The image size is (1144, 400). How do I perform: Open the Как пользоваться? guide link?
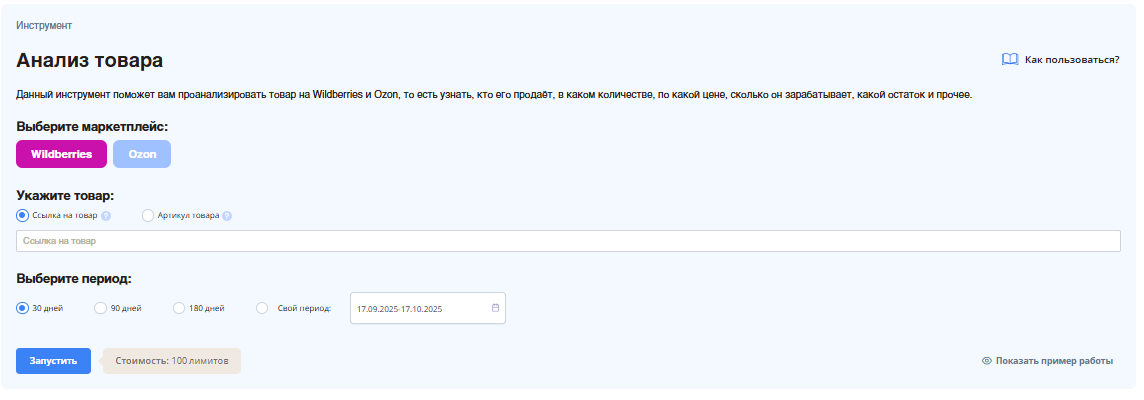pos(1072,60)
